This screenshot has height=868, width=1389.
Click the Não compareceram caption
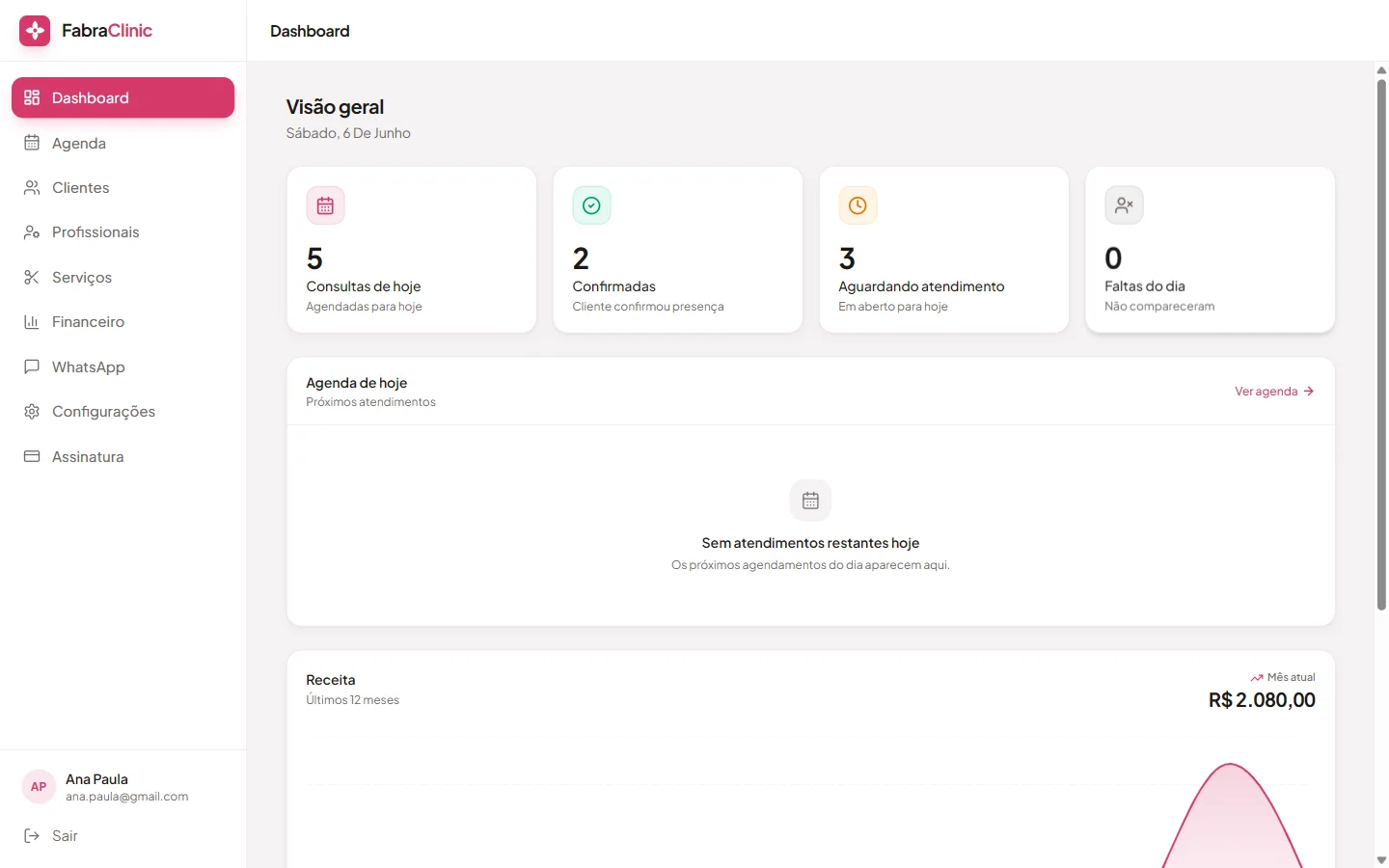point(1159,307)
